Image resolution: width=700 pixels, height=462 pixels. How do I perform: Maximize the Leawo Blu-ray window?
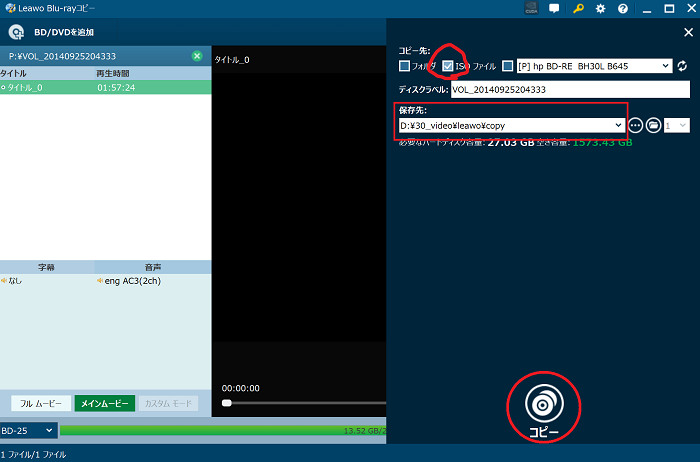pyautogui.click(x=669, y=8)
